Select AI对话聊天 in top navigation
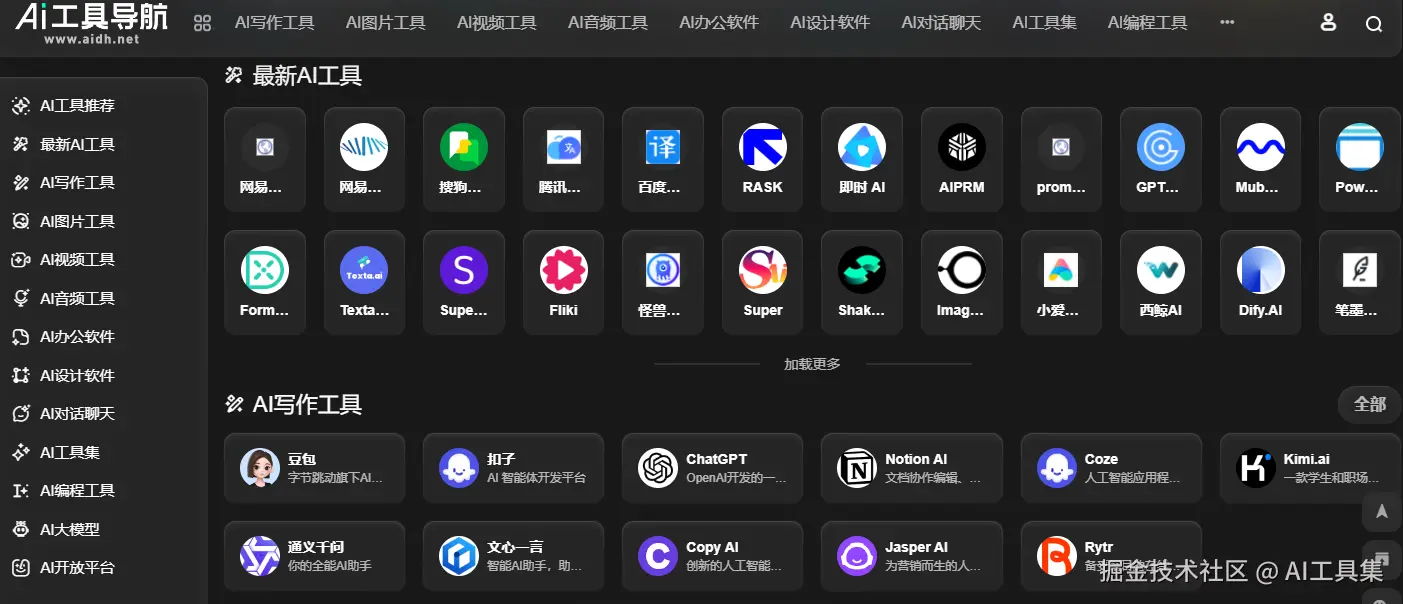The height and width of the screenshot is (604, 1403). (941, 23)
